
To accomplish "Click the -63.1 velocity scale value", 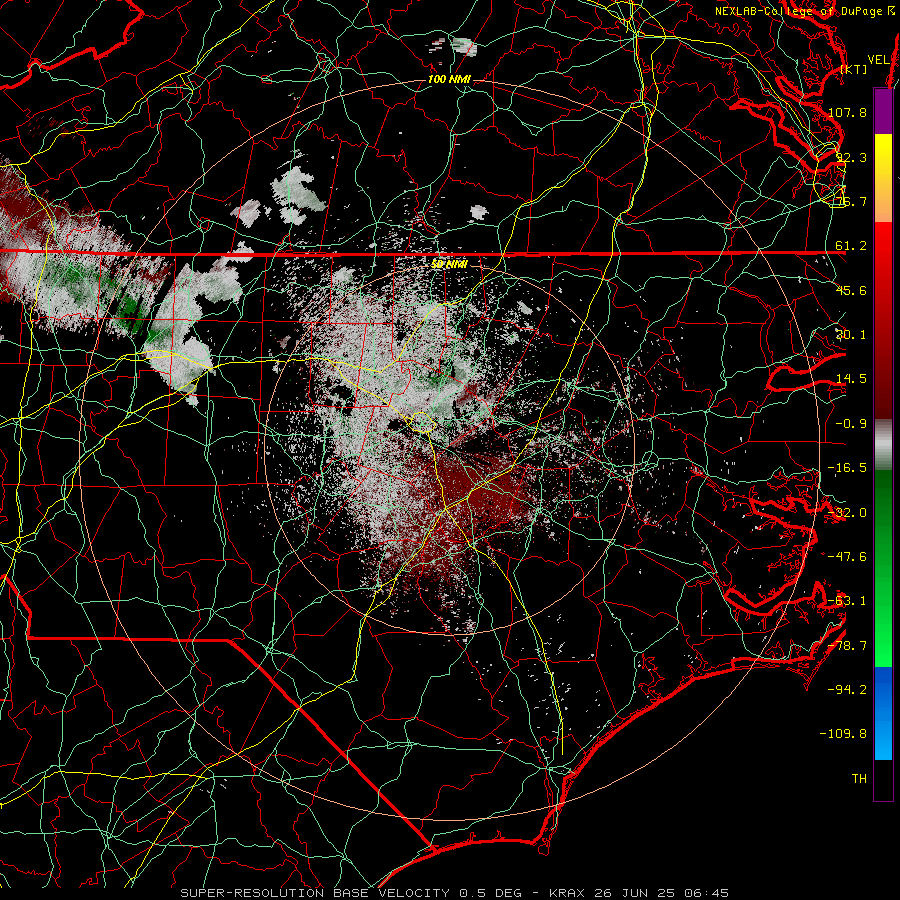I will 847,601.
